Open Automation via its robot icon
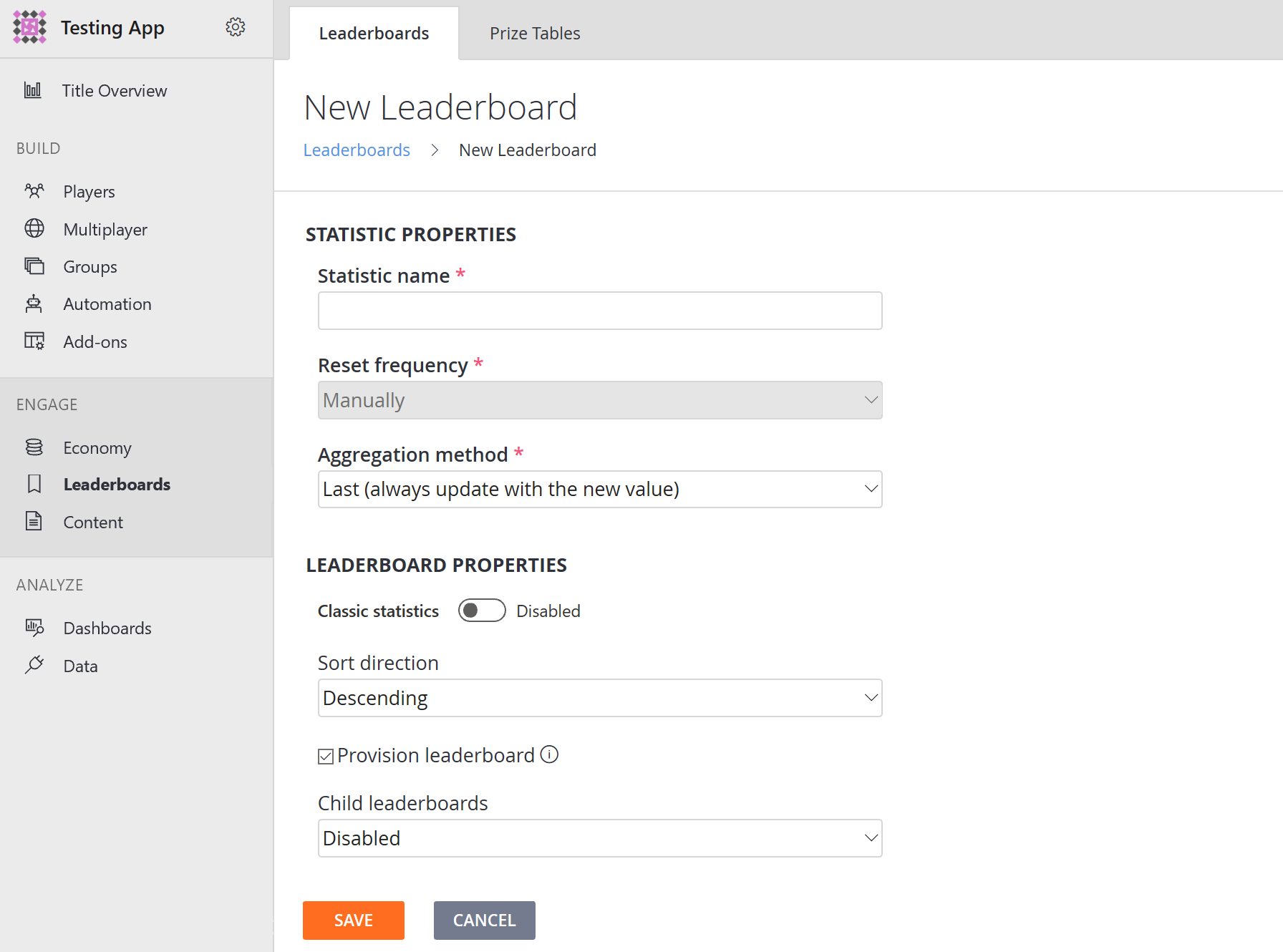 click(34, 303)
